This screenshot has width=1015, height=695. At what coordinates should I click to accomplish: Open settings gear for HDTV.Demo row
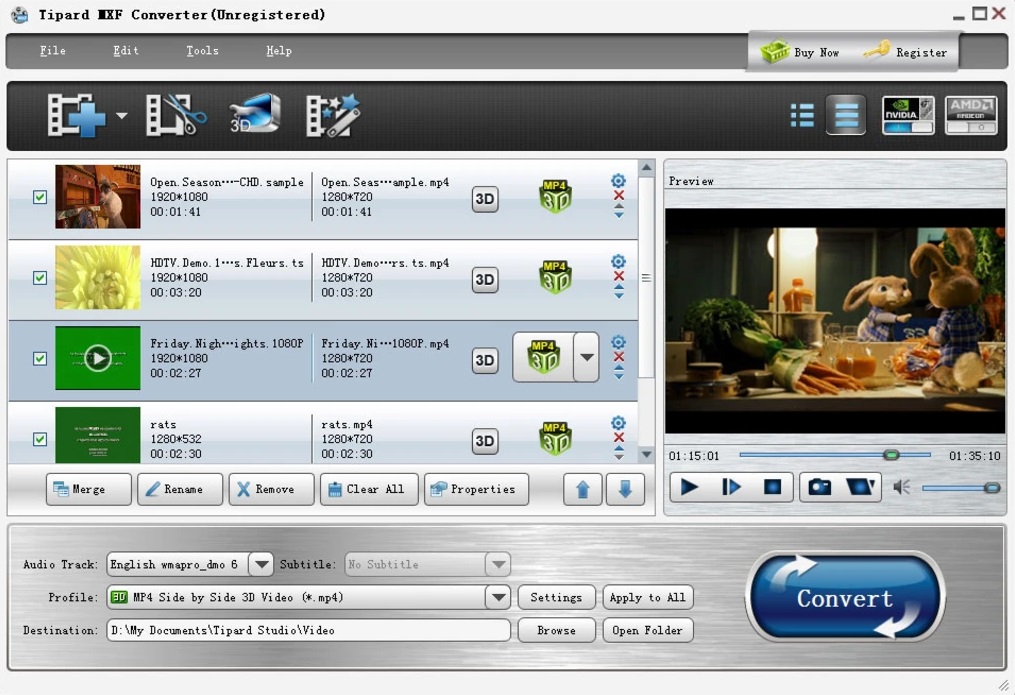pos(618,261)
